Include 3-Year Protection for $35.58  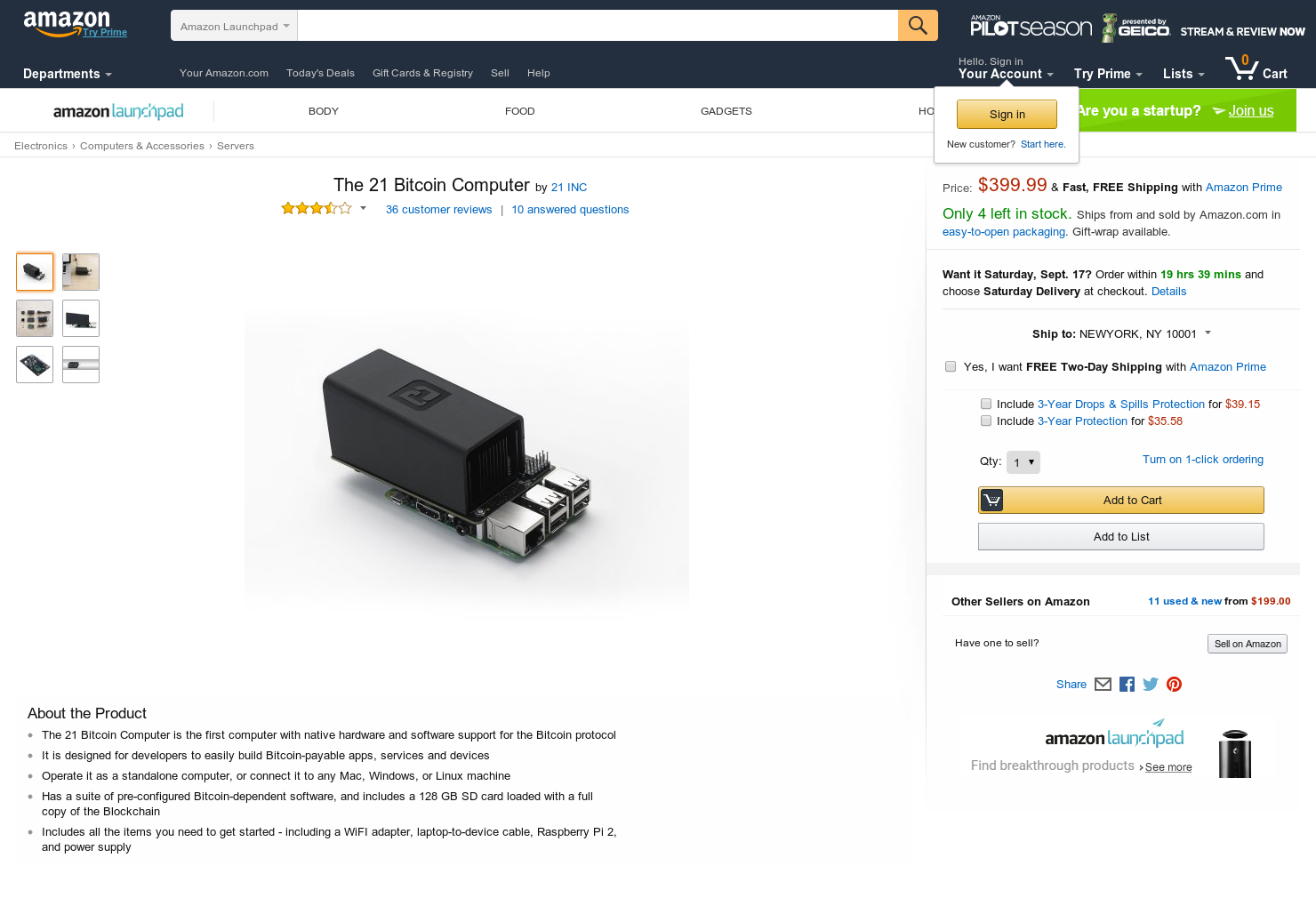pyautogui.click(x=986, y=421)
